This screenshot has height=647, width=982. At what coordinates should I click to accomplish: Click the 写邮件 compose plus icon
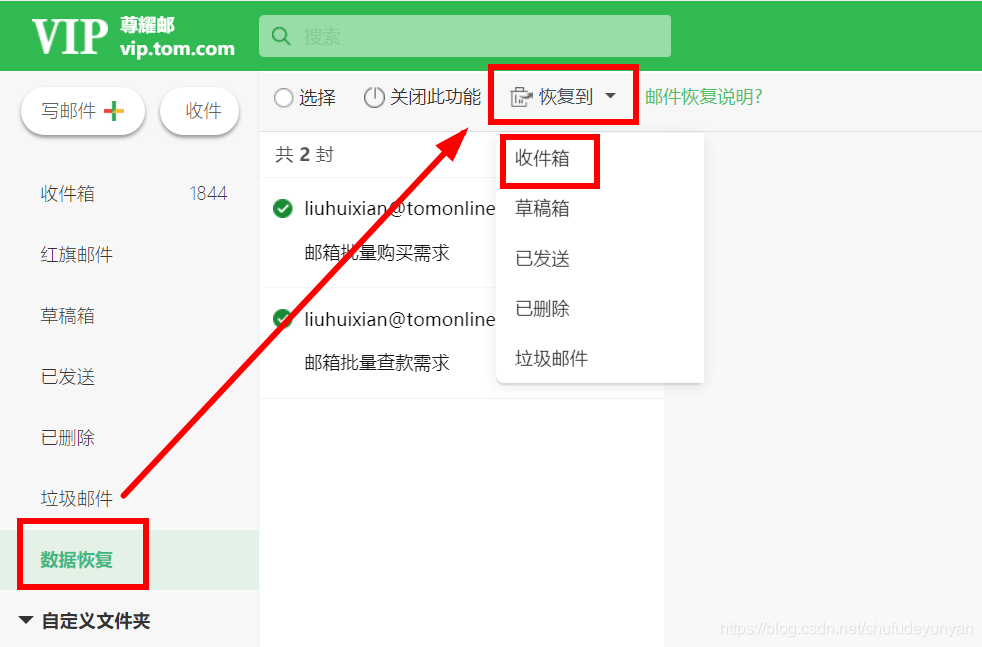point(116,111)
